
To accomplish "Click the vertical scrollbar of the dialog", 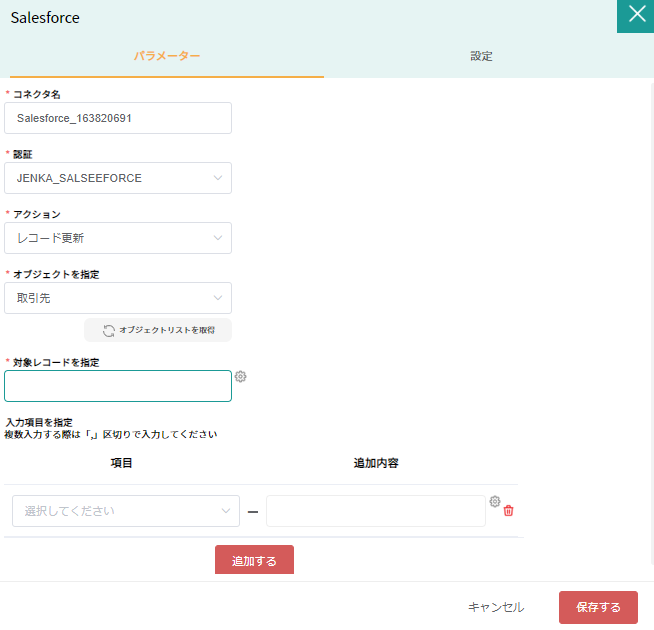I will click(652, 323).
